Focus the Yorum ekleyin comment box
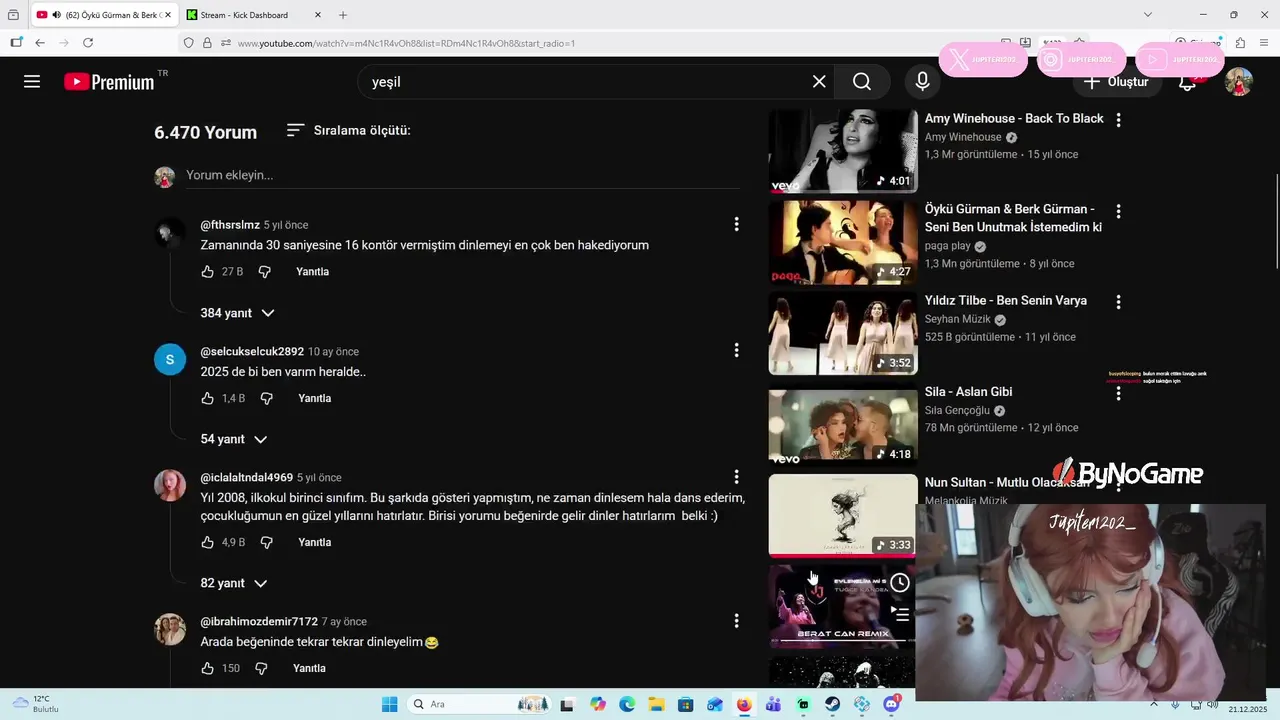Screen dimensions: 1280x720 click(x=462, y=175)
